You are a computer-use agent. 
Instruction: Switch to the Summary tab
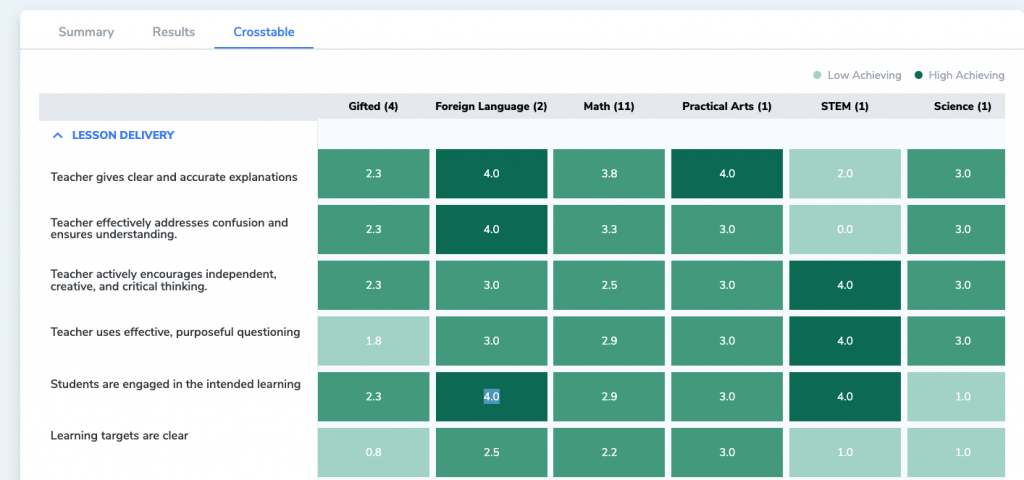(x=86, y=32)
